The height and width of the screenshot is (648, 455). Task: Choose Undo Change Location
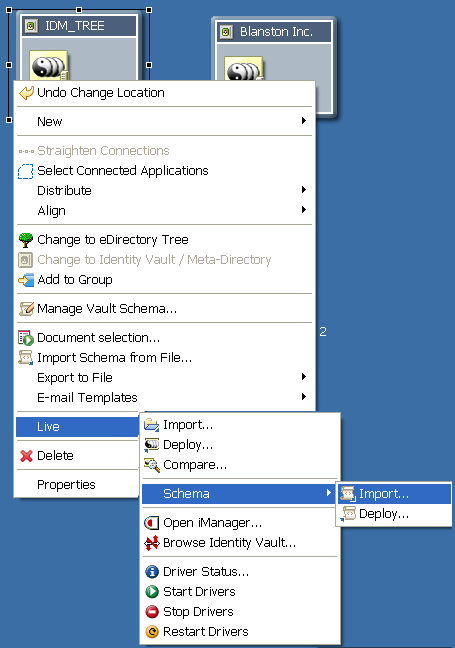pos(164,93)
